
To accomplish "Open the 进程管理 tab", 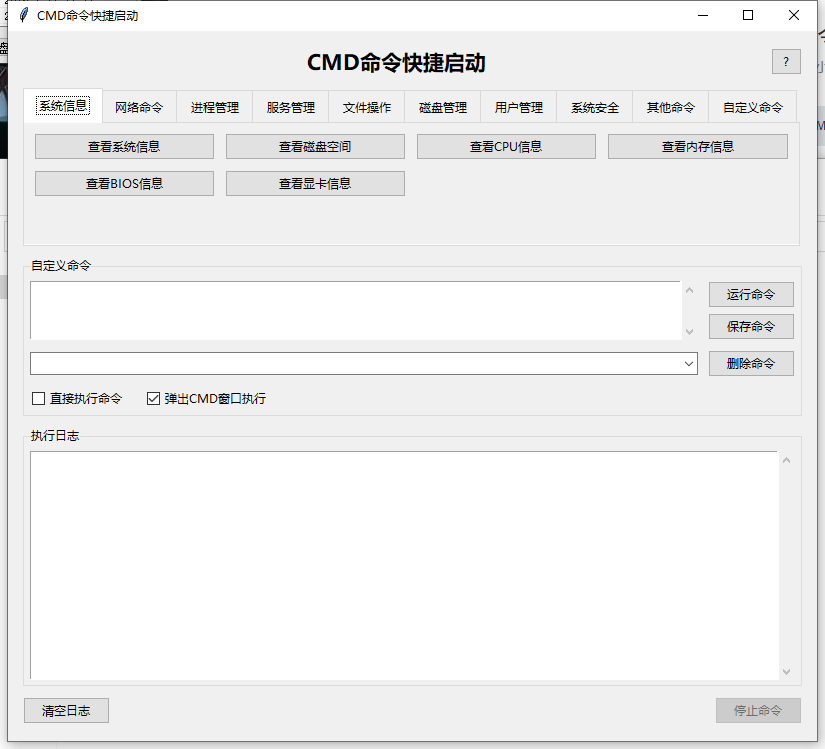I will [214, 105].
